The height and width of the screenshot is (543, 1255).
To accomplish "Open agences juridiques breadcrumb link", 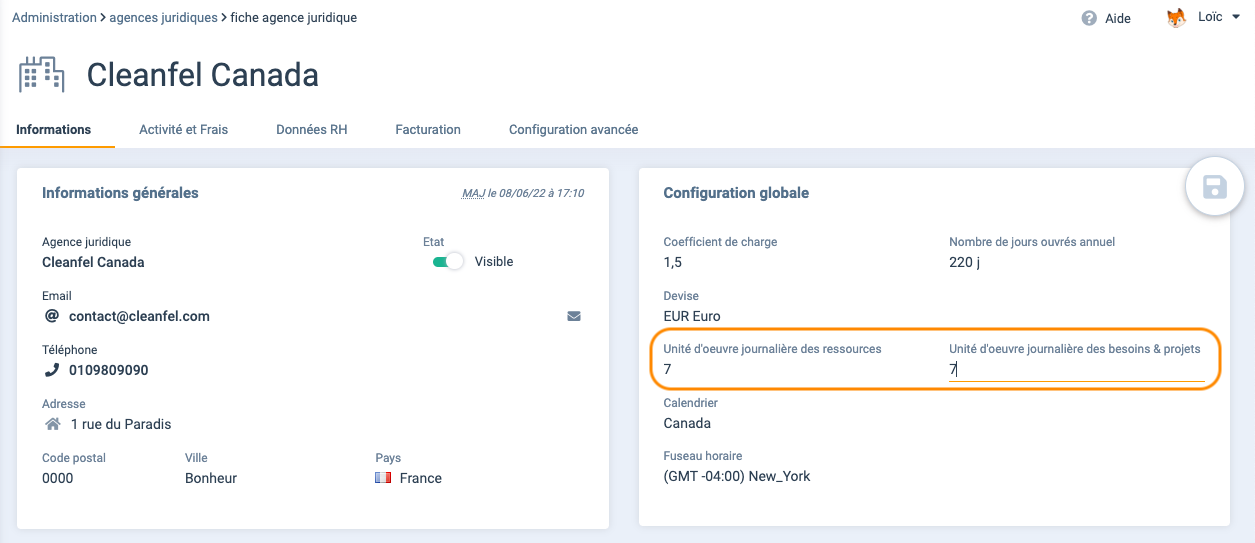I will pyautogui.click(x=163, y=18).
